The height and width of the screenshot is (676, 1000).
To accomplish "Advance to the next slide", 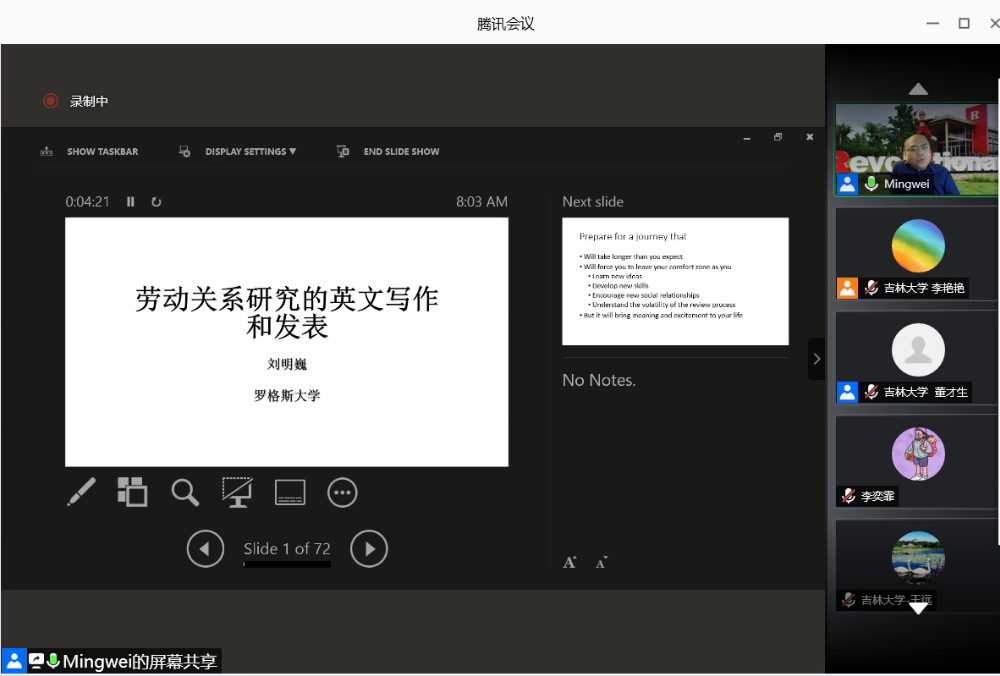I will click(369, 549).
